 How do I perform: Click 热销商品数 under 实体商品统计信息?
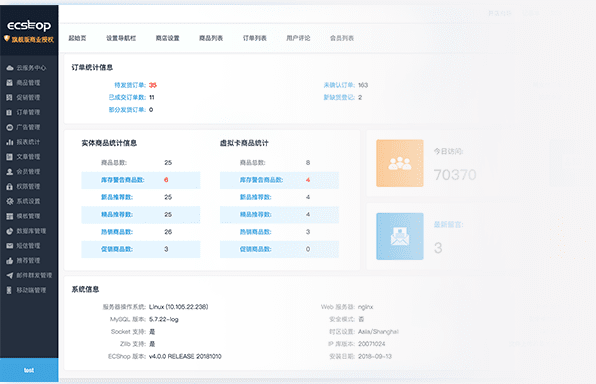pyautogui.click(x=117, y=232)
